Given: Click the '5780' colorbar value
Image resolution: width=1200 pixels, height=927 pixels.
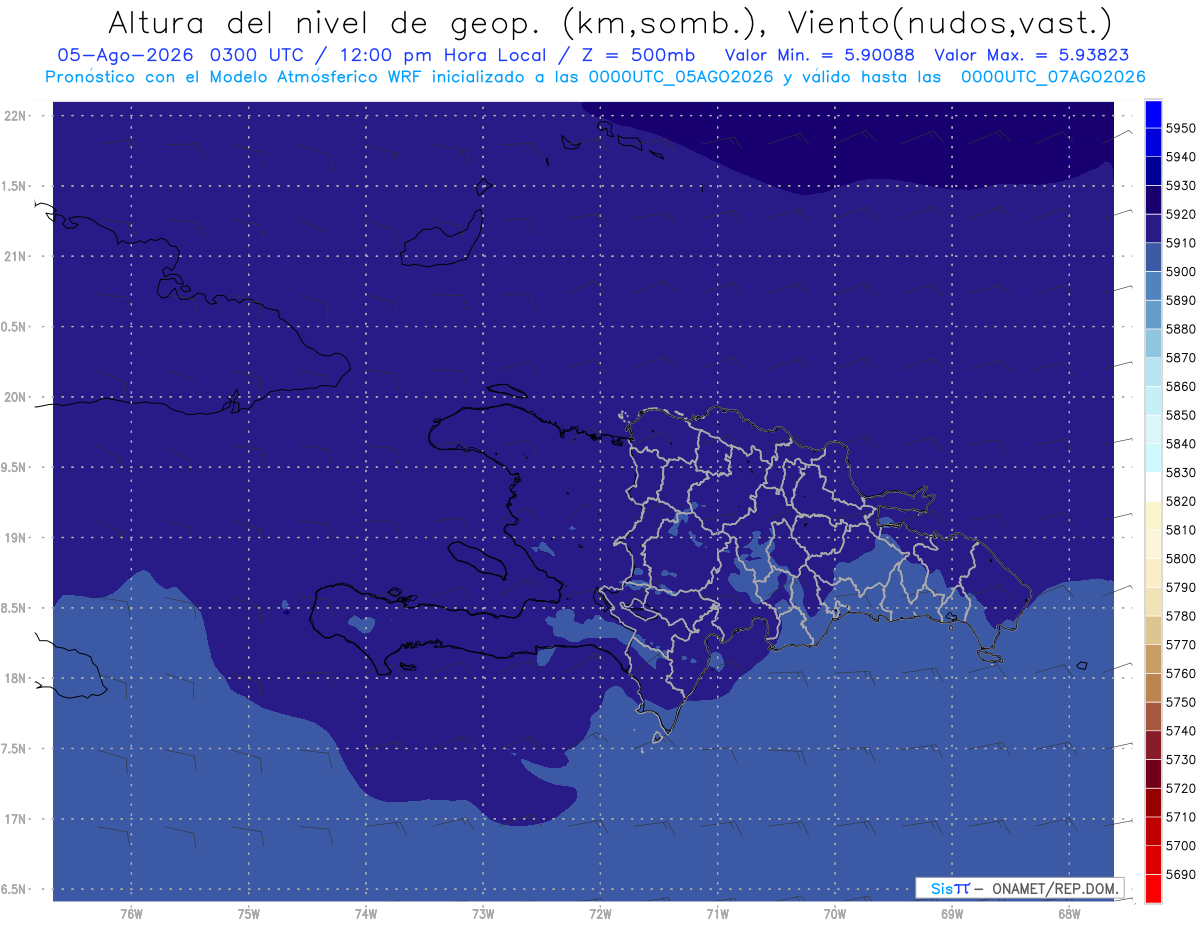Looking at the screenshot, I should coord(1181,616).
